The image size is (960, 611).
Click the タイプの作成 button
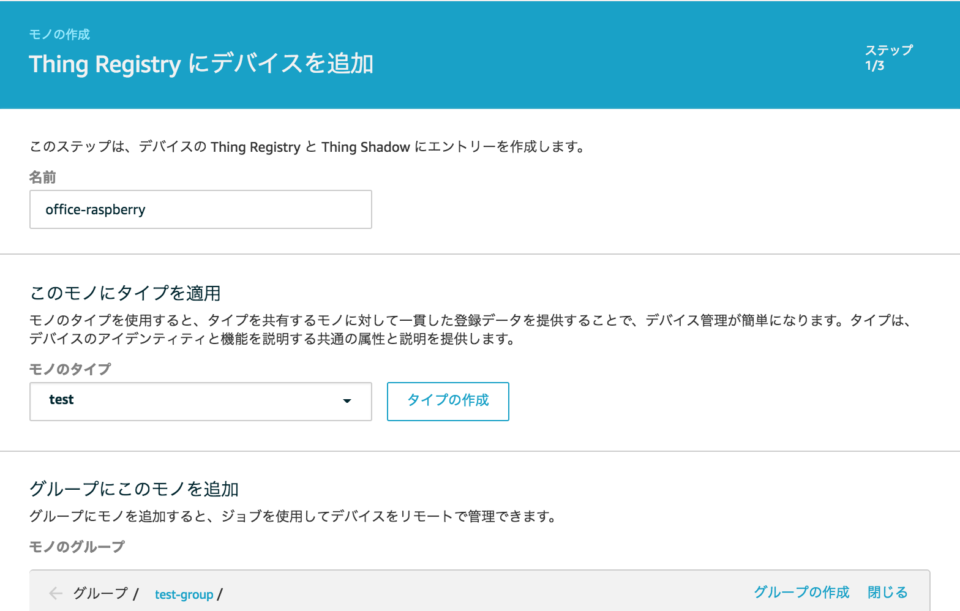coord(448,401)
